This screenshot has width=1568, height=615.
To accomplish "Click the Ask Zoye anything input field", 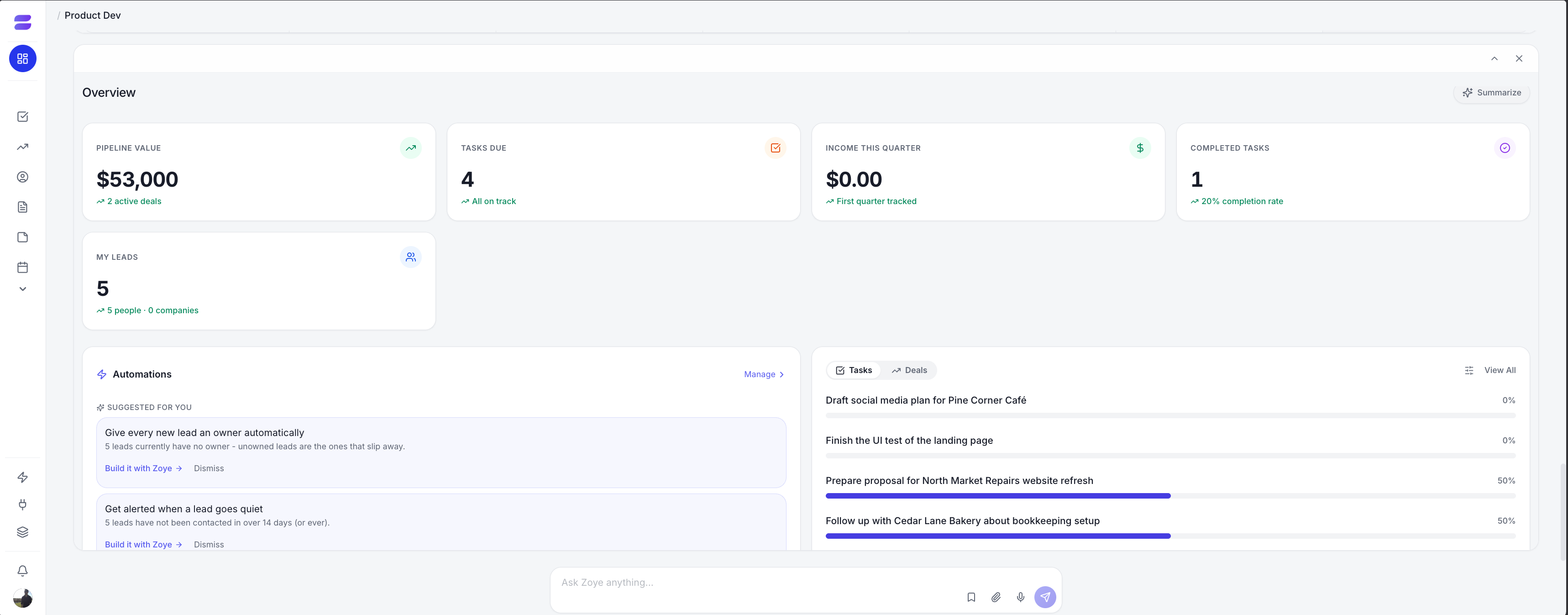I will point(755,583).
